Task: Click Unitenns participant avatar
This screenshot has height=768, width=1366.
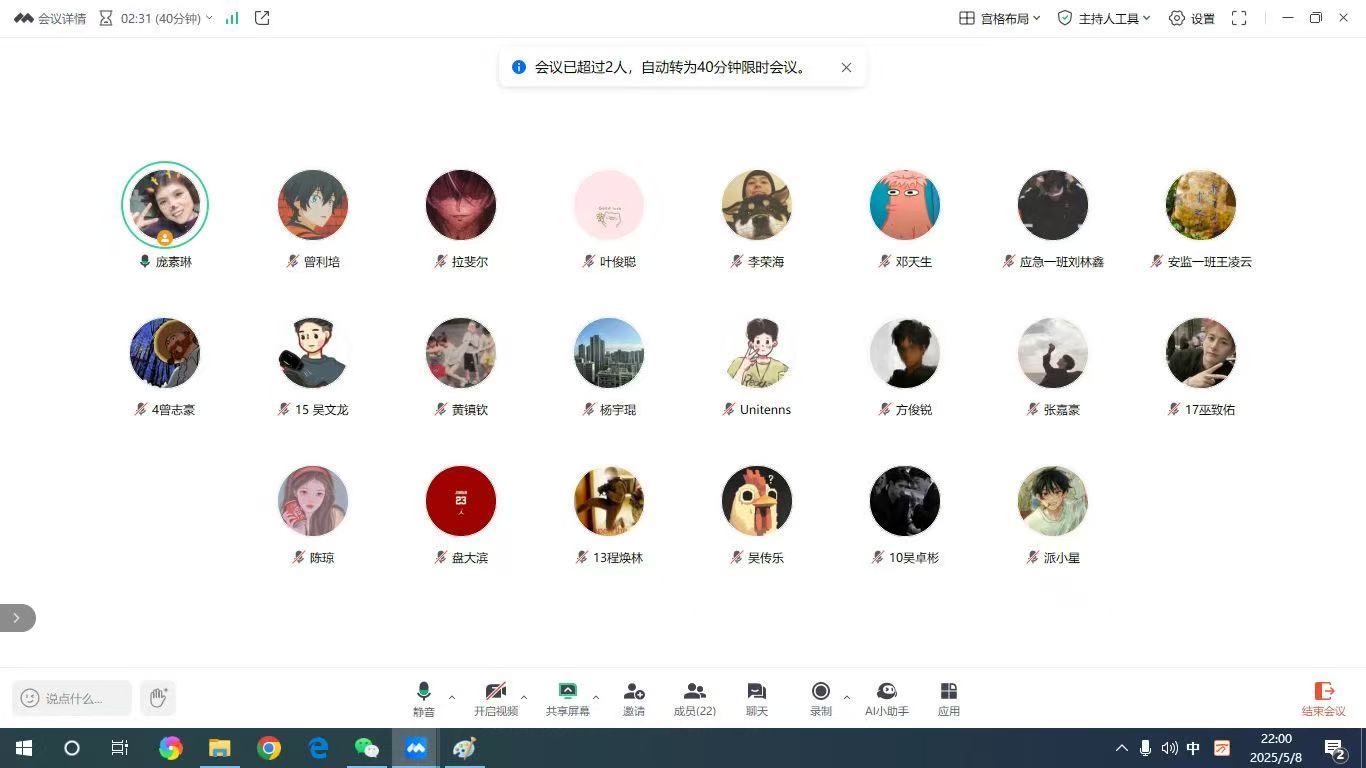Action: tap(757, 353)
